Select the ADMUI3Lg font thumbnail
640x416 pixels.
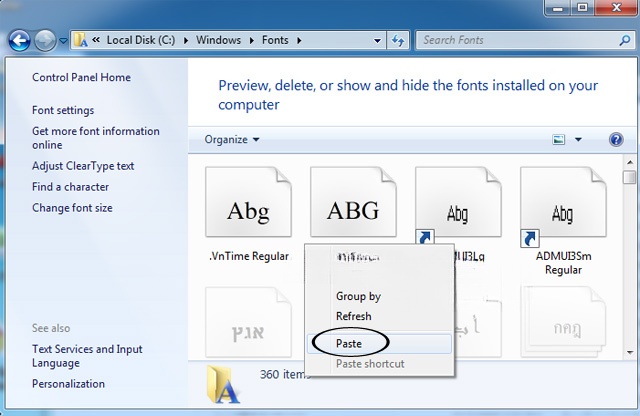coord(458,202)
